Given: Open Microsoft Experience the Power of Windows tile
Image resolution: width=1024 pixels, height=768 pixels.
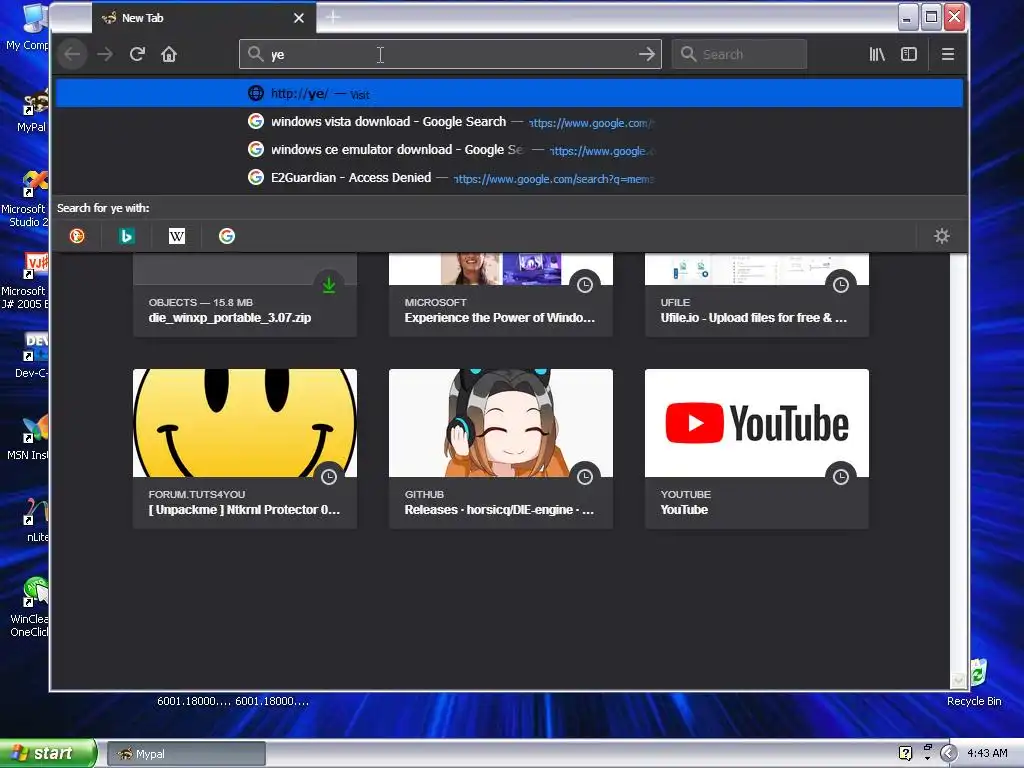Looking at the screenshot, I should tap(501, 295).
